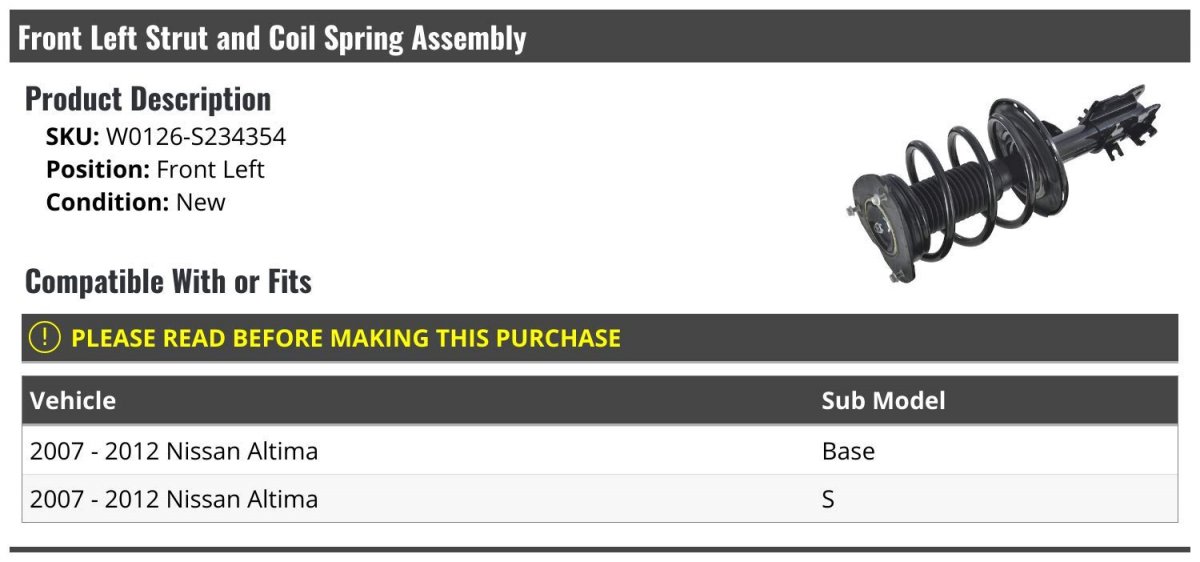Viewport: 1200px width, 562px height.
Task: Click the "Compatible With or Fits" heading
Action: [168, 282]
